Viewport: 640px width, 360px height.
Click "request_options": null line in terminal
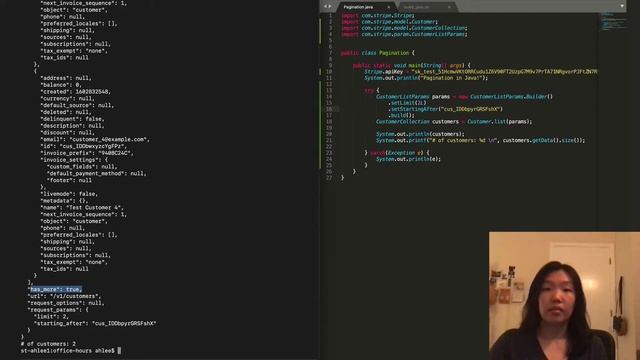coord(66,303)
